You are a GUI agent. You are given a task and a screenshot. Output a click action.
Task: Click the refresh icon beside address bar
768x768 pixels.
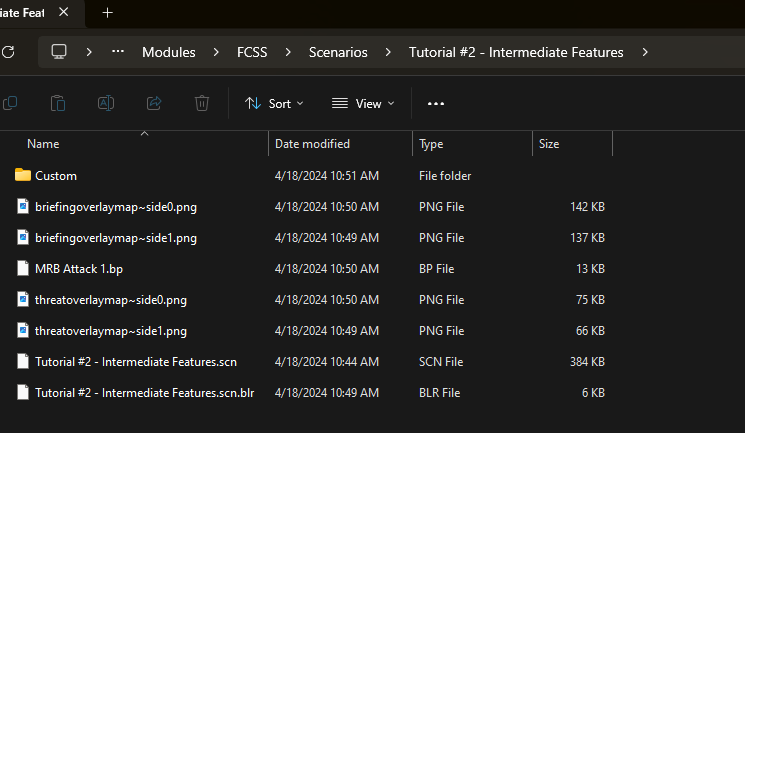click(x=8, y=52)
